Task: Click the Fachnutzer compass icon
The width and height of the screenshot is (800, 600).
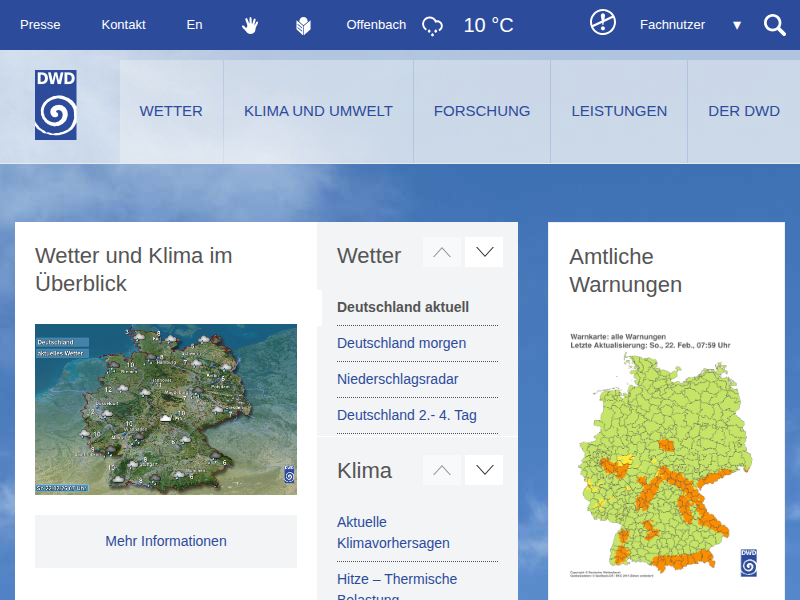Action: (603, 23)
